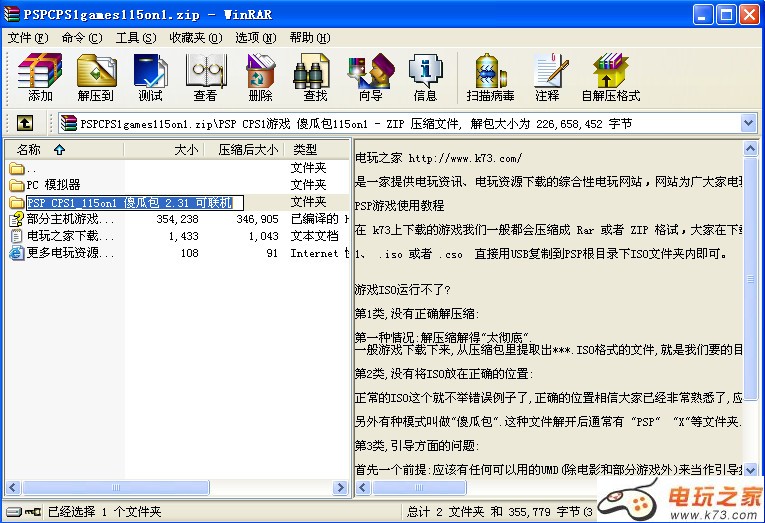Viewport: 765px width, 523px height.
Task: Click the 总计 2 文件夹 status text
Action: coord(500,512)
